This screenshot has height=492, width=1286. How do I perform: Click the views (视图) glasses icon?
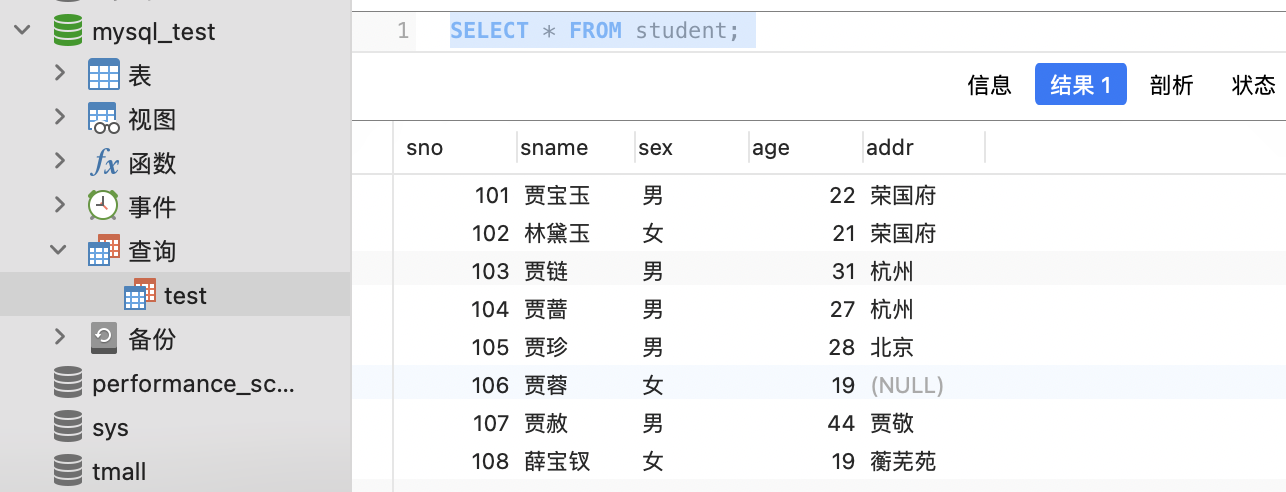pyautogui.click(x=104, y=119)
